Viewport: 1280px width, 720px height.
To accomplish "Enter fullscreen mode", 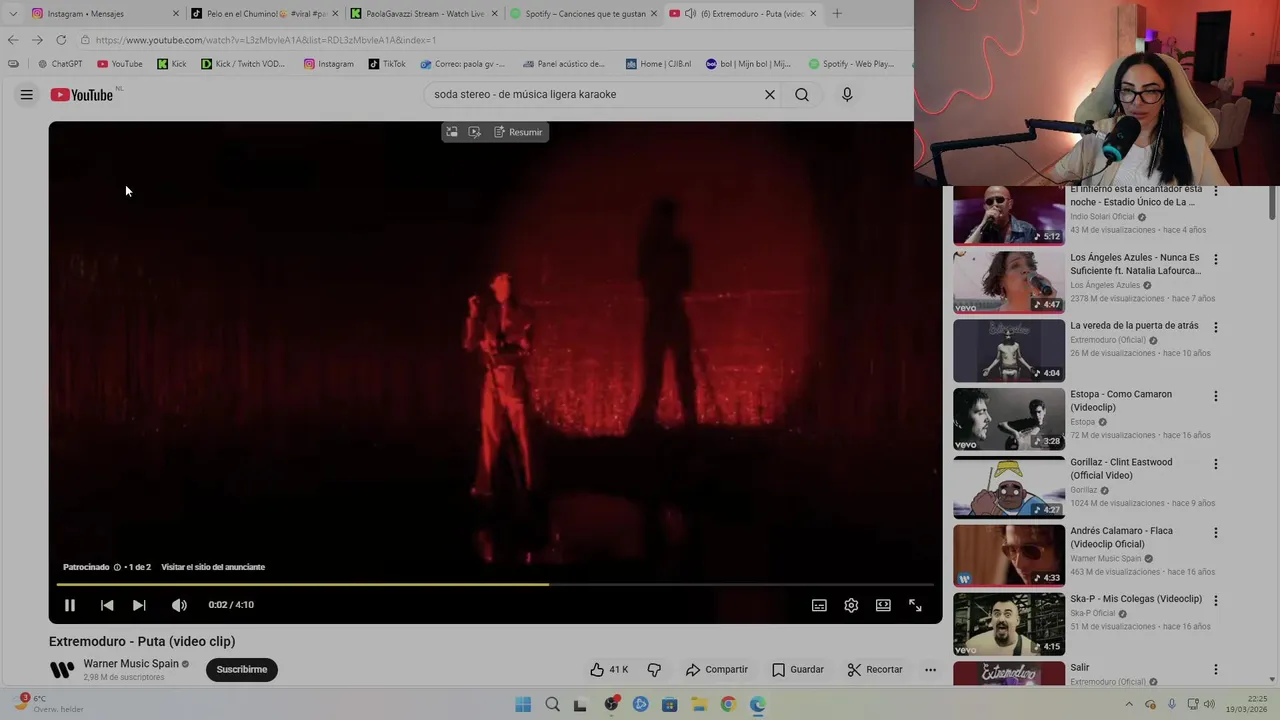I will tap(915, 605).
